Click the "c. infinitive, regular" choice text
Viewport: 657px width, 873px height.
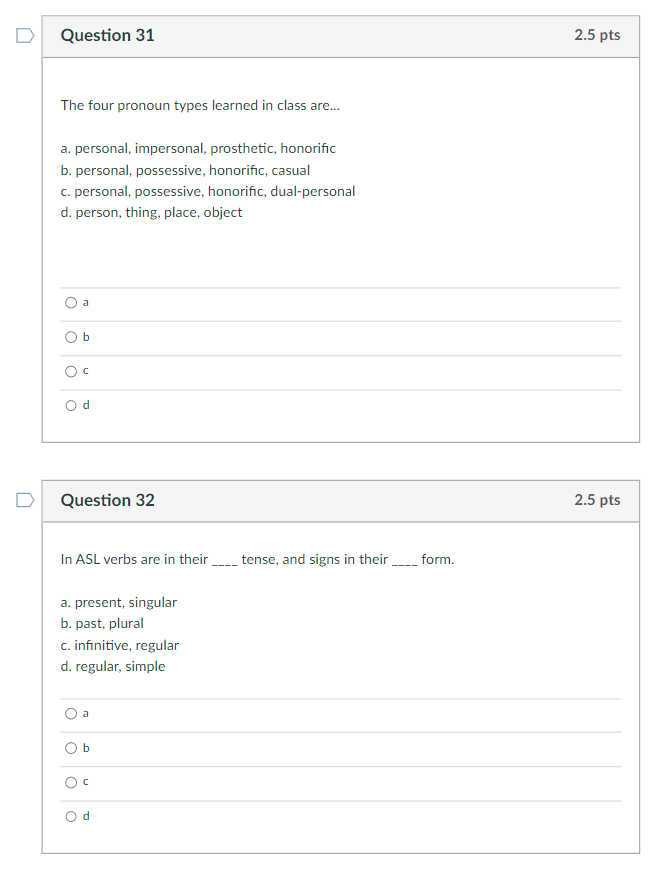[x=120, y=645]
